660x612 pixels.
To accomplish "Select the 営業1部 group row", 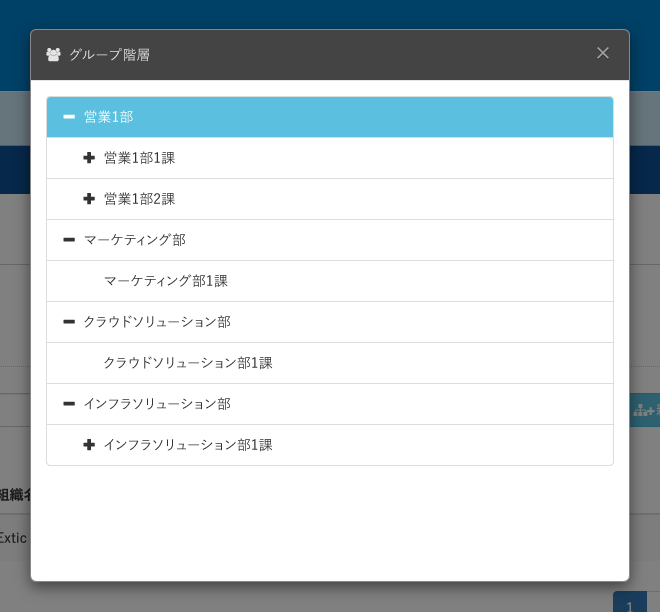I will [x=108, y=117].
